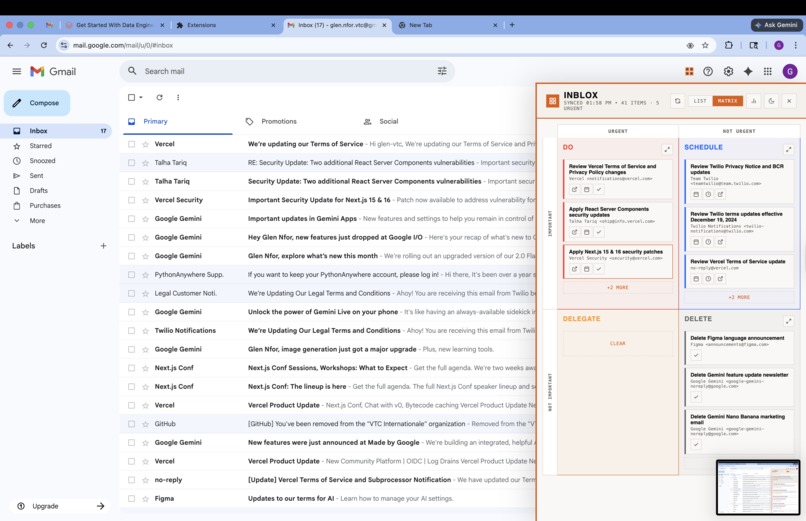Click calendar icon on Review Vercel Terms of Service update card
Viewport: 806px width, 521px height.
pyautogui.click(x=696, y=278)
